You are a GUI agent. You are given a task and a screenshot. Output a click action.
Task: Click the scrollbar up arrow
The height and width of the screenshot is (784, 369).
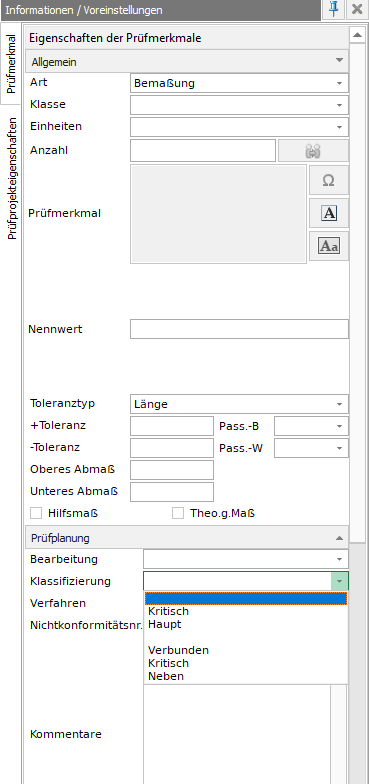pyautogui.click(x=358, y=34)
